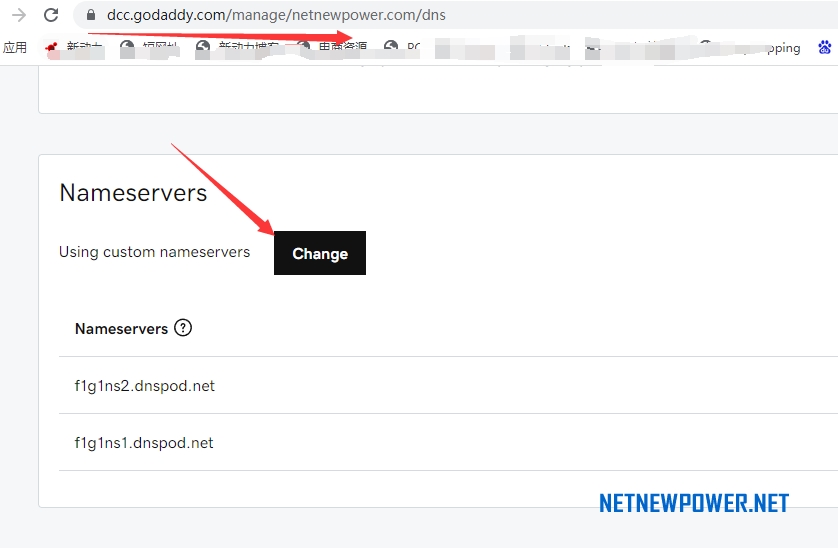Open the 应用 apps bookmark

click(14, 48)
